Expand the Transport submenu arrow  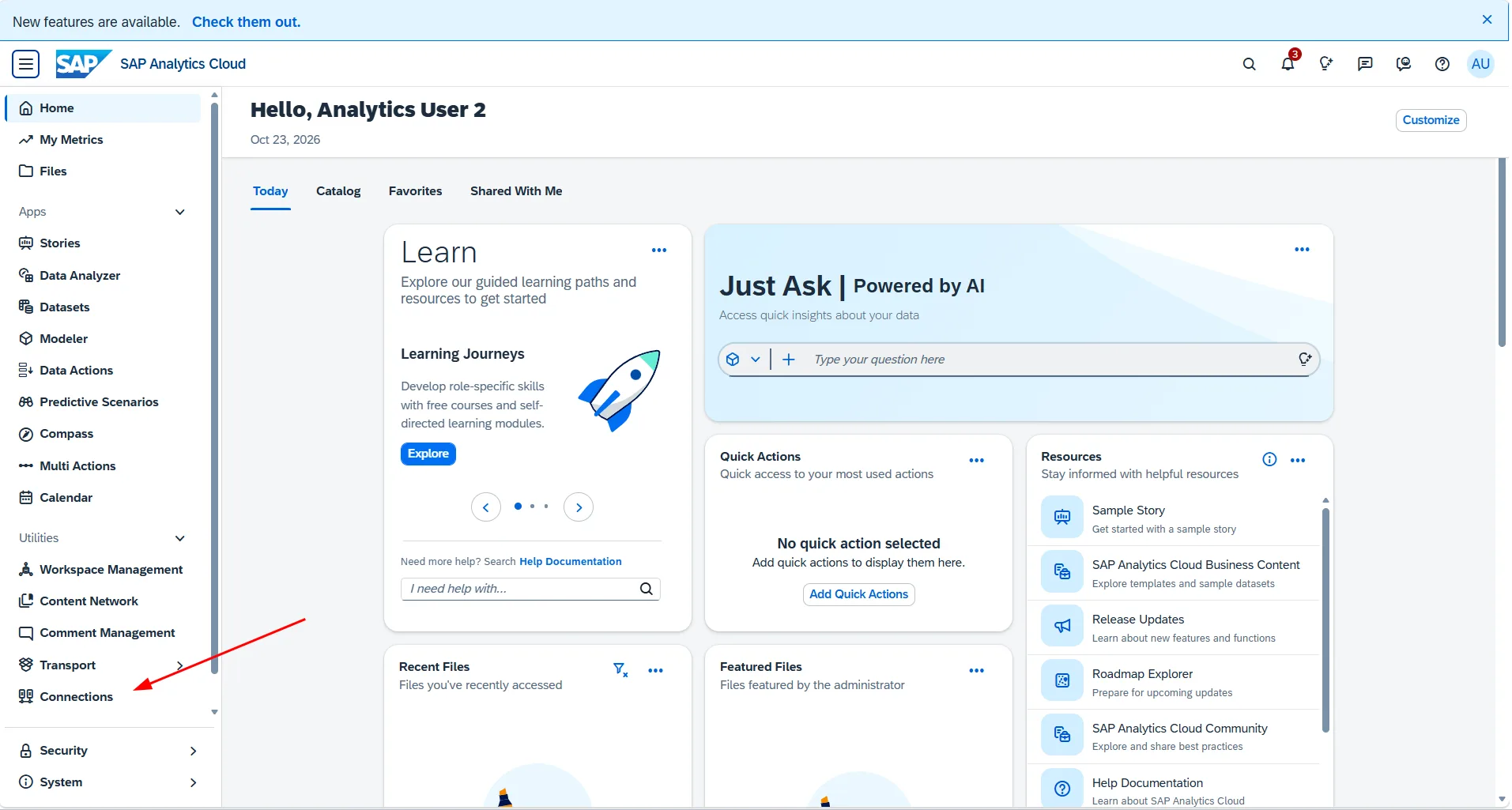tap(180, 665)
